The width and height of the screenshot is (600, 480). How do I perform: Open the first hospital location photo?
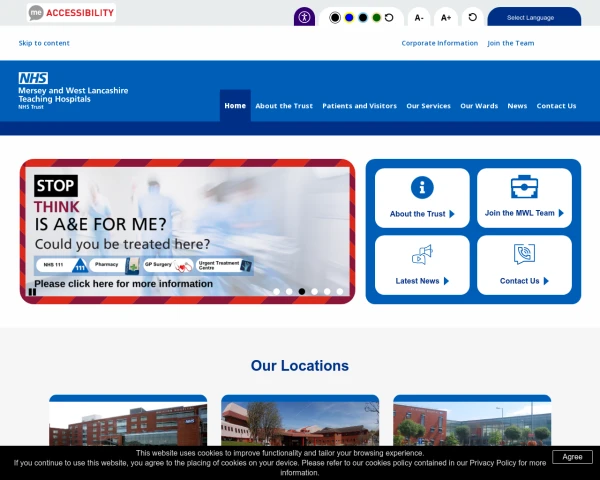click(128, 423)
